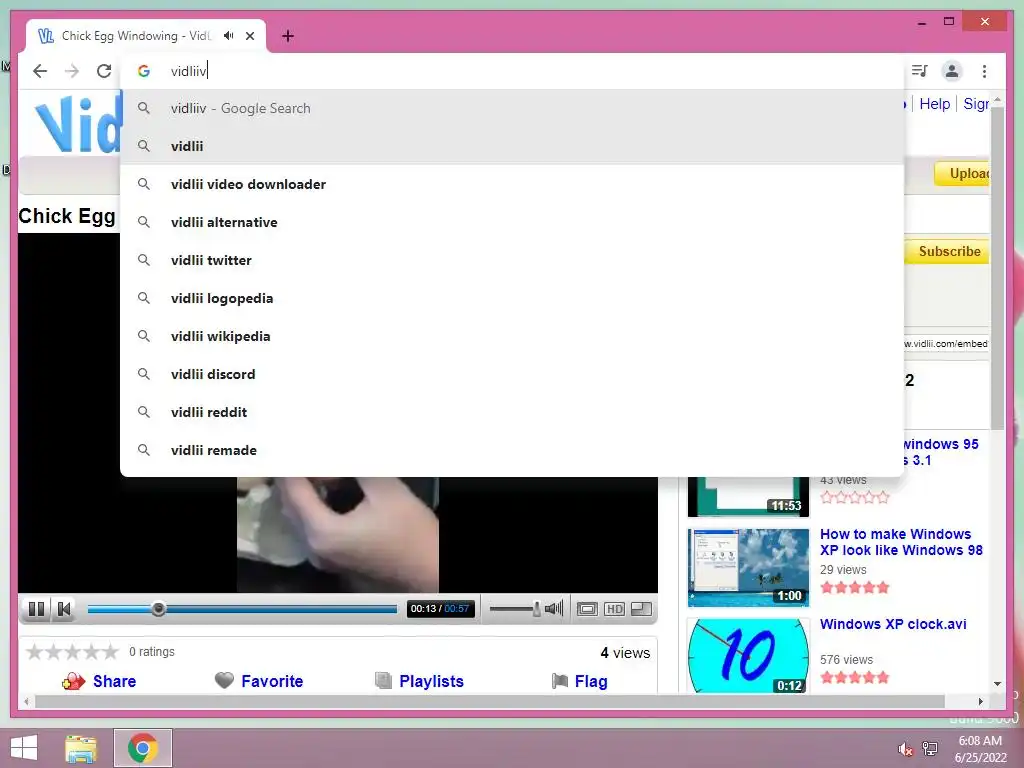Open the Windows XP clock thumbnail showing 0:12
Viewport: 1024px width, 768px height.
748,656
